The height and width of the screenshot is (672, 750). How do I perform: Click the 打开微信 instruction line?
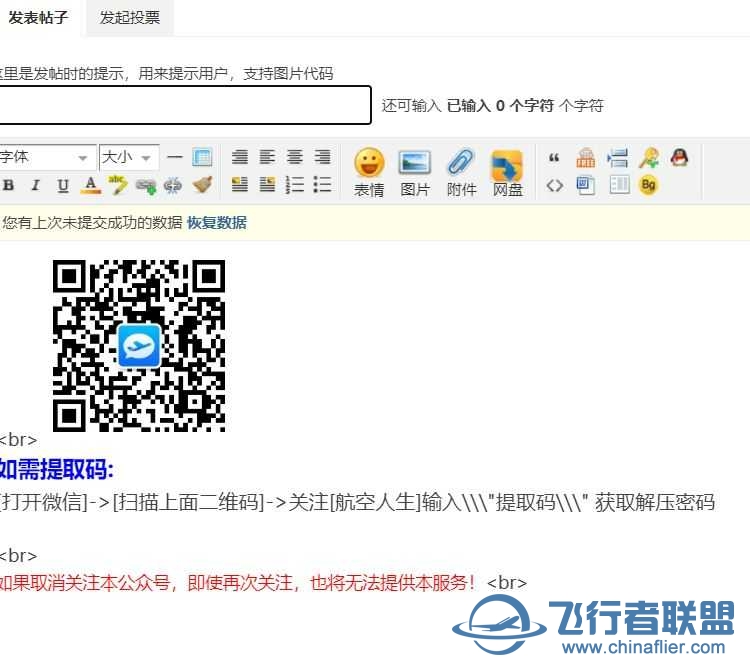coord(357,502)
